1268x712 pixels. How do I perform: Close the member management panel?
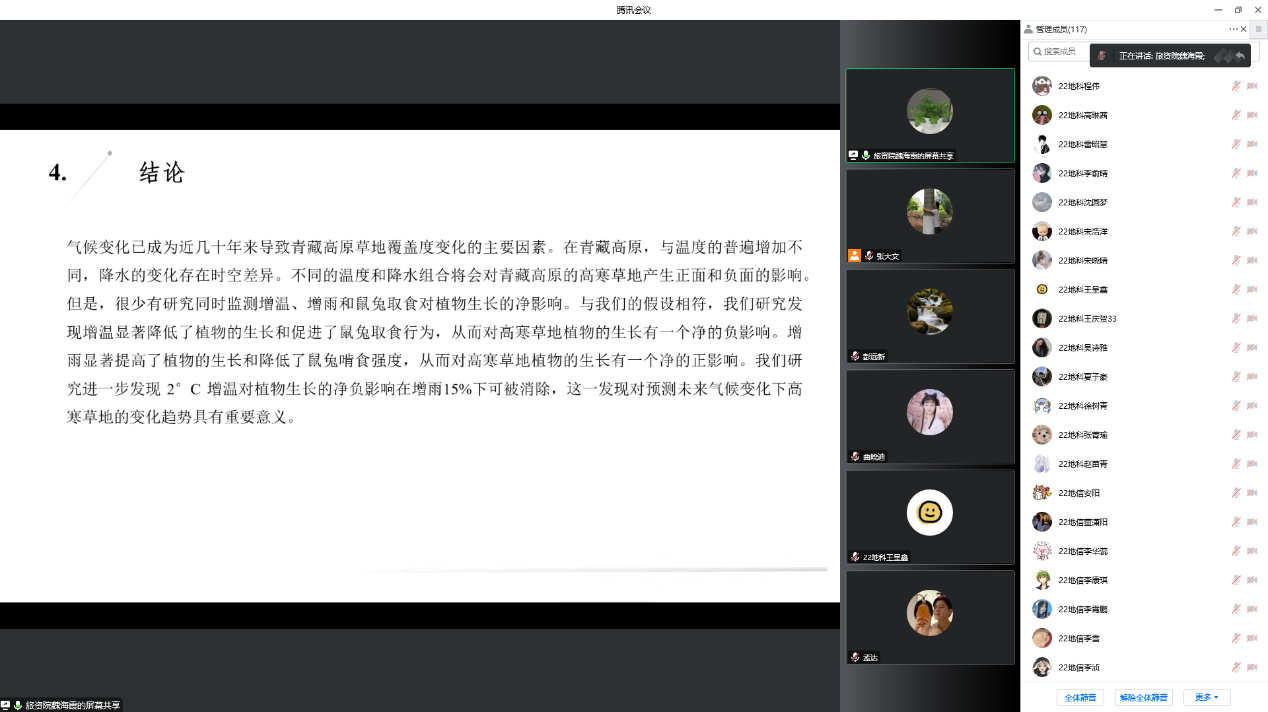coord(1244,29)
